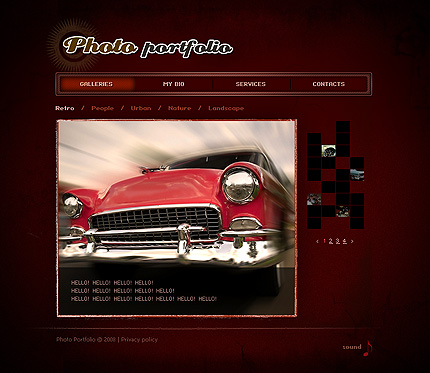
Task: Click the HELLO! caption text on photo
Action: click(144, 291)
